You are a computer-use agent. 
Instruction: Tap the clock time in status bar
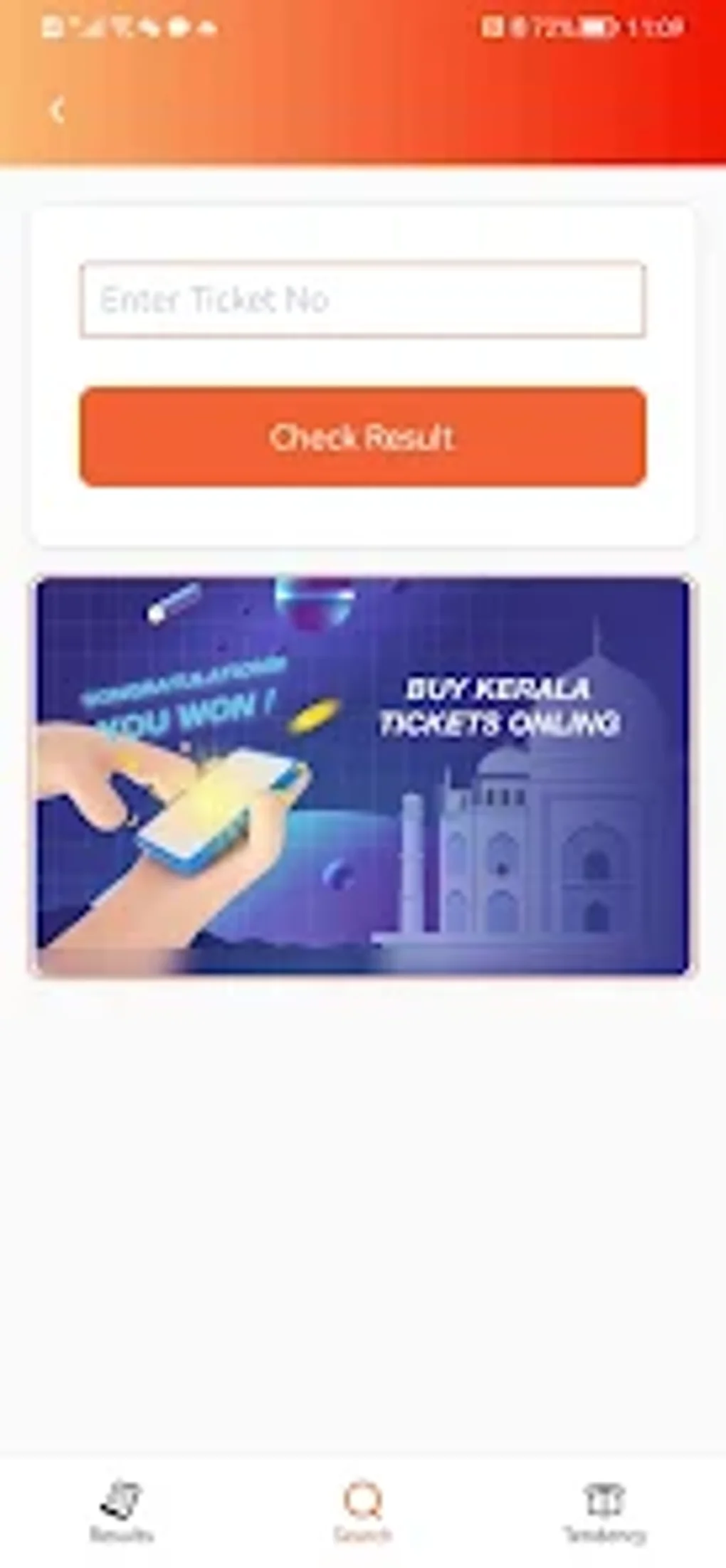point(655,28)
